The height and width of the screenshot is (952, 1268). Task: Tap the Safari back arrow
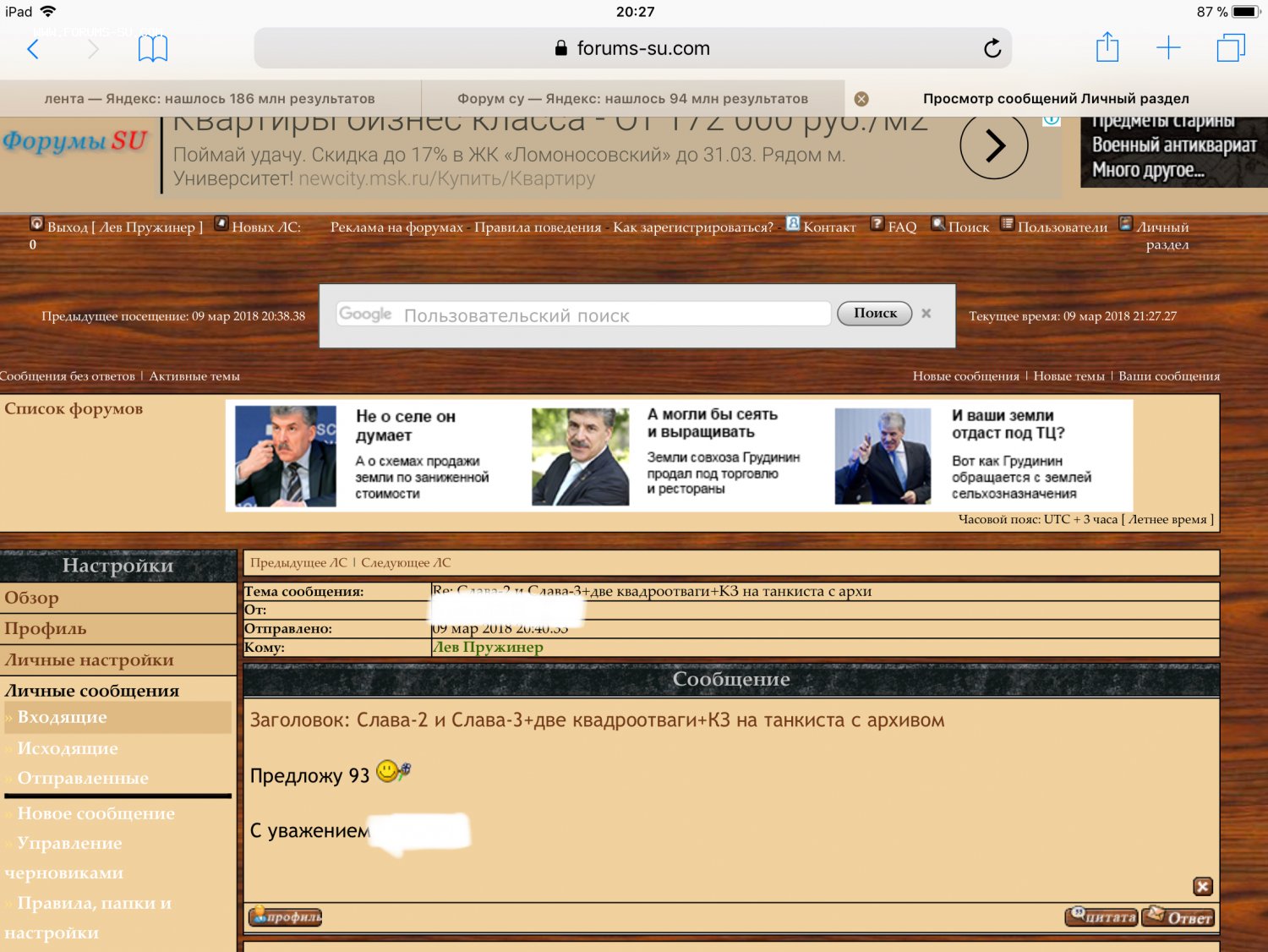pos(33,49)
